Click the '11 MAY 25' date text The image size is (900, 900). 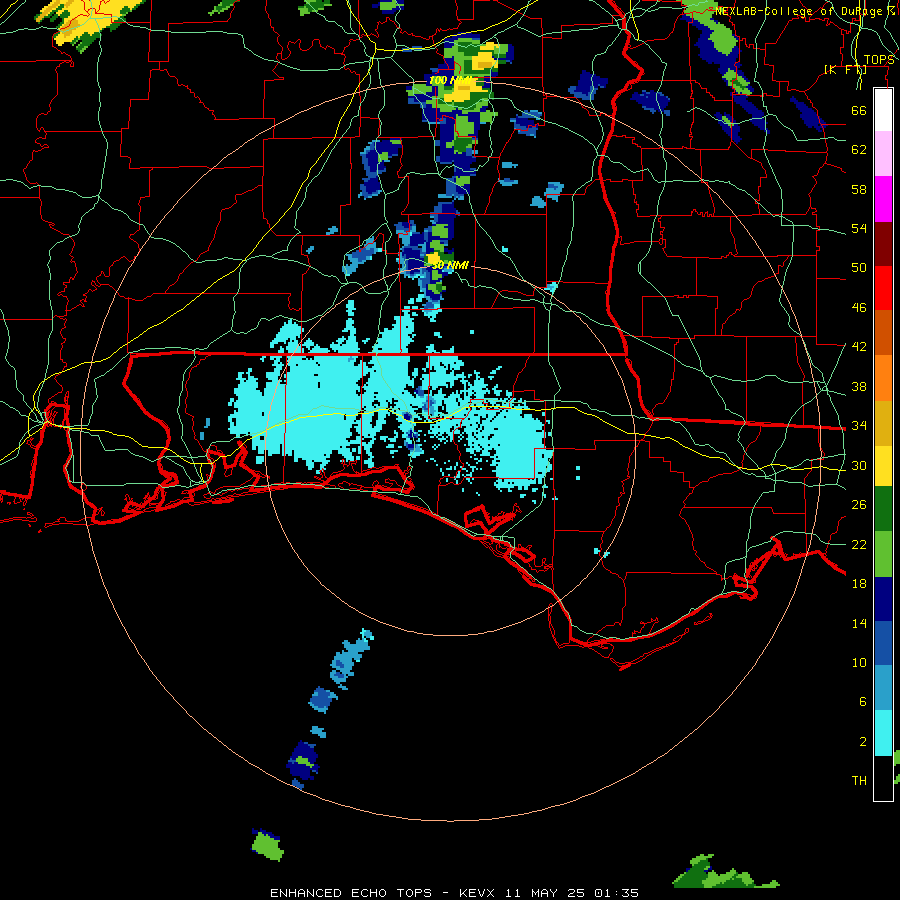click(545, 893)
